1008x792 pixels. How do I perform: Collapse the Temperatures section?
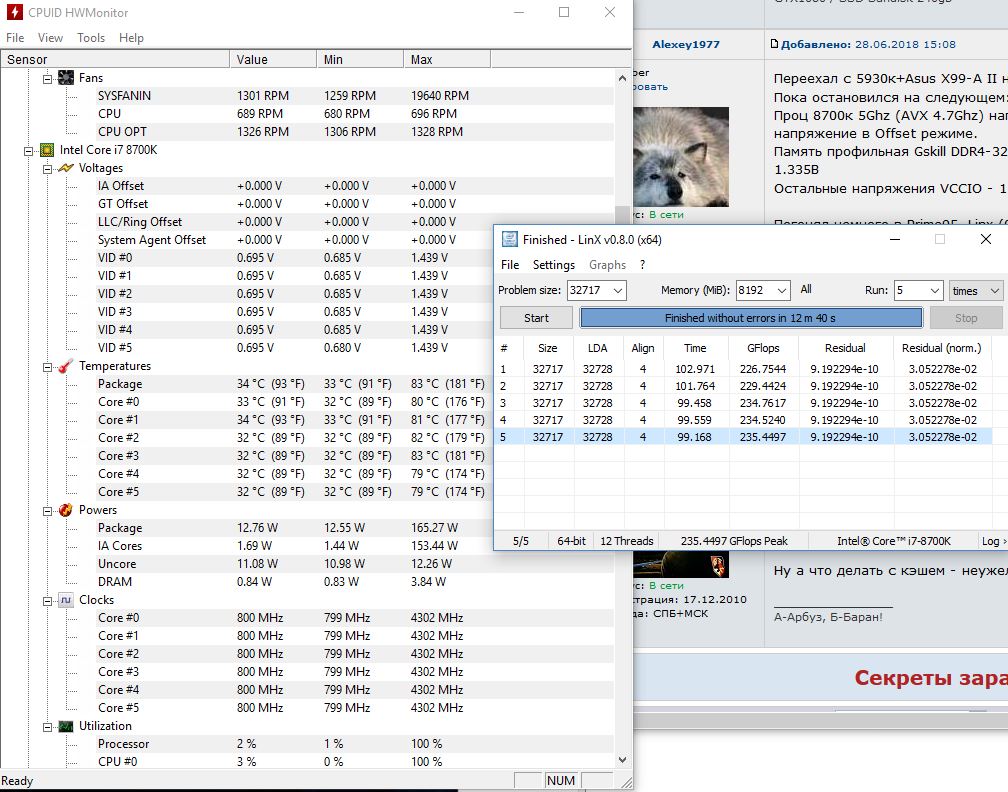pyautogui.click(x=47, y=366)
